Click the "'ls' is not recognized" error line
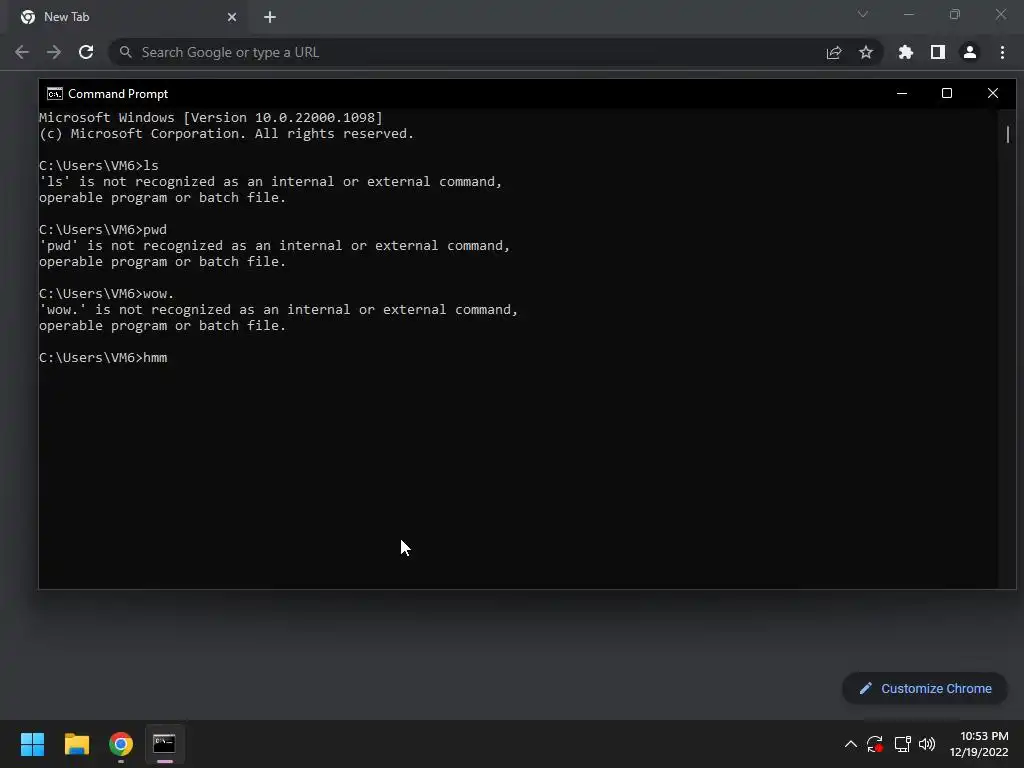Viewport: 1024px width, 768px height. (270, 182)
